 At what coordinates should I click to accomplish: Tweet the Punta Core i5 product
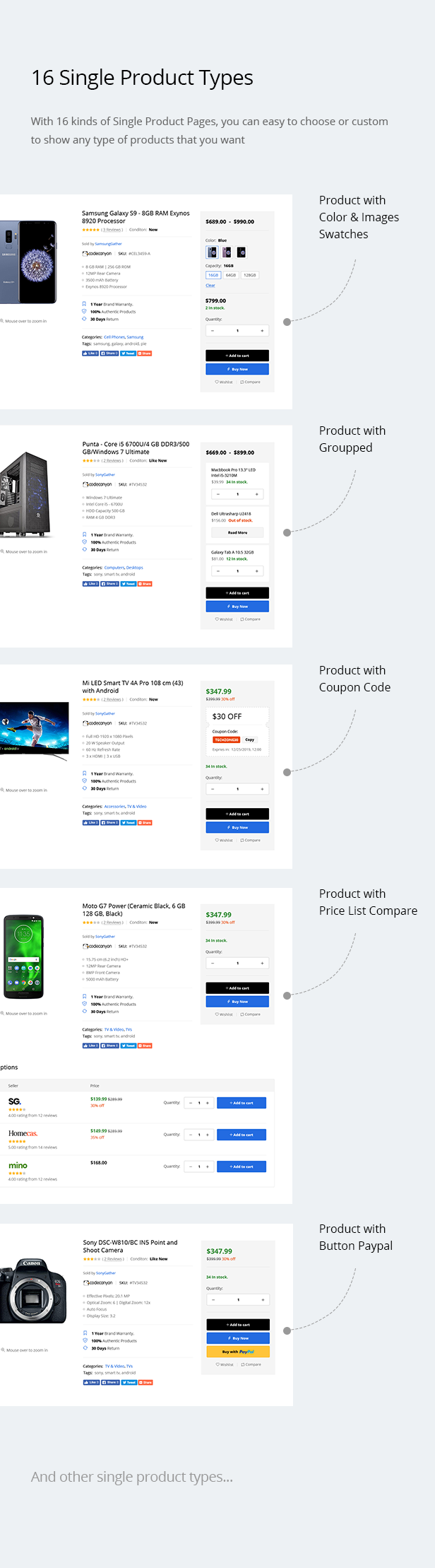click(129, 584)
